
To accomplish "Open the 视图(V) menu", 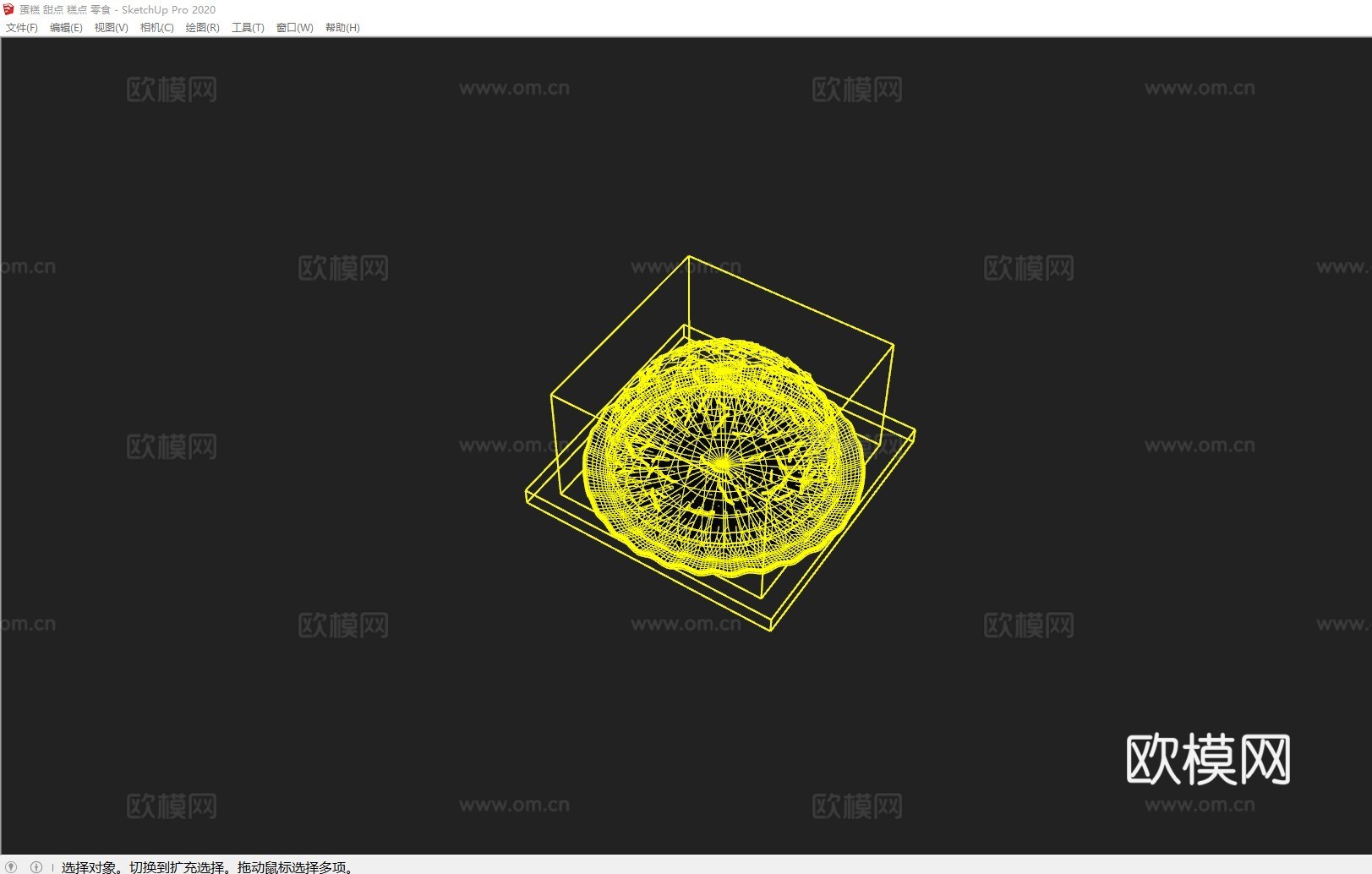I will click(111, 28).
